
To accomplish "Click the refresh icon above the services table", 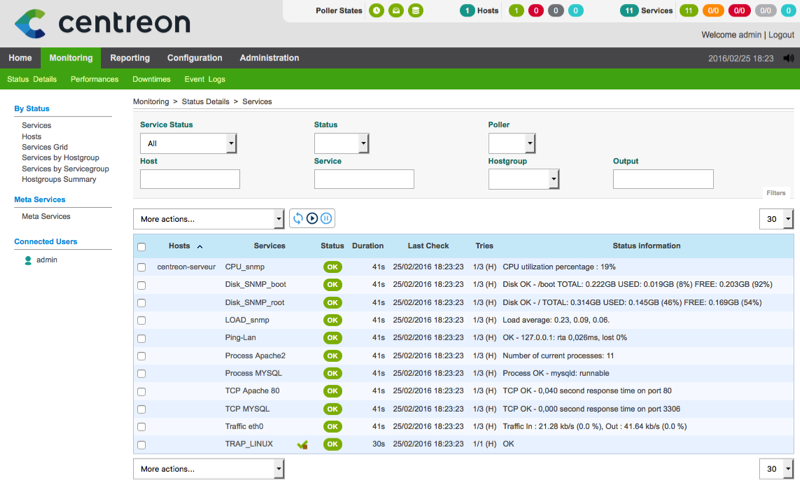I will click(297, 218).
